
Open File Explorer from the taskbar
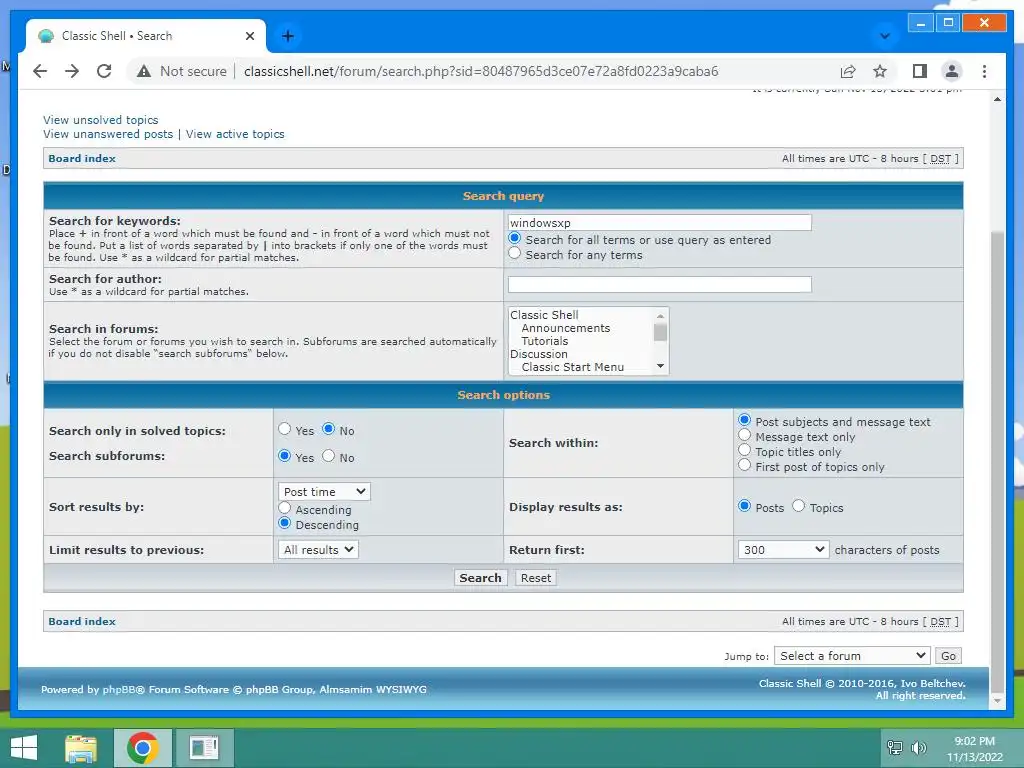pyautogui.click(x=81, y=748)
